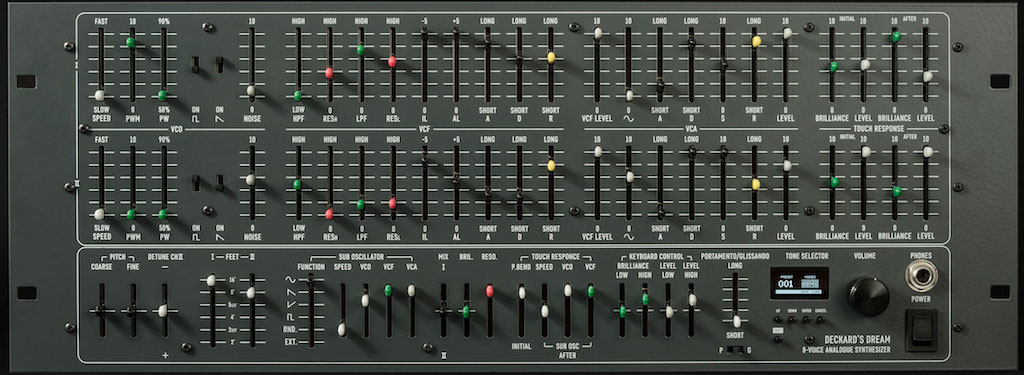Toggle channel II VCO sawtooth ON switch
This screenshot has width=1024, height=375.
click(219, 183)
